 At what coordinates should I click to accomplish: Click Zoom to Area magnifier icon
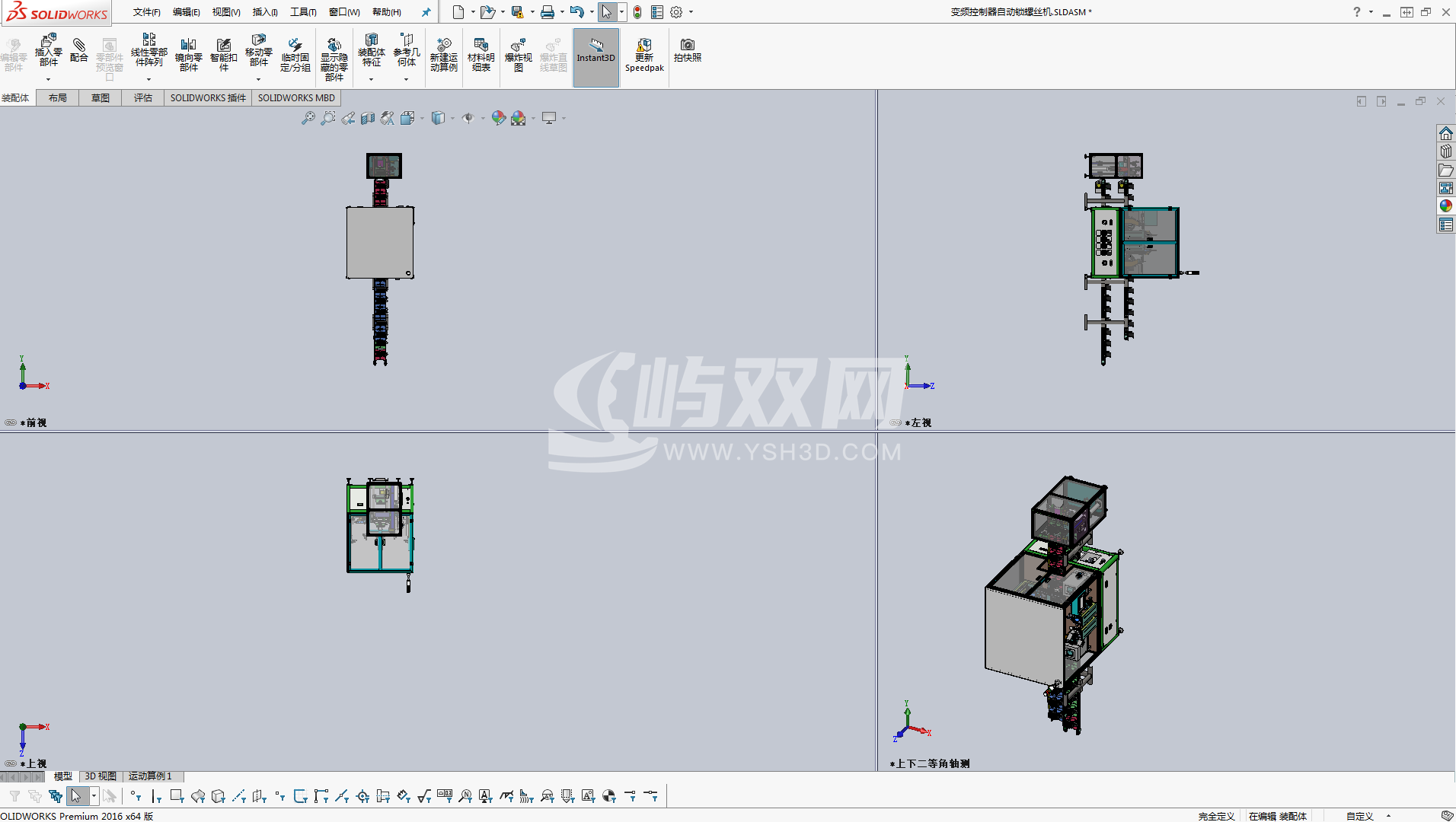(x=328, y=118)
